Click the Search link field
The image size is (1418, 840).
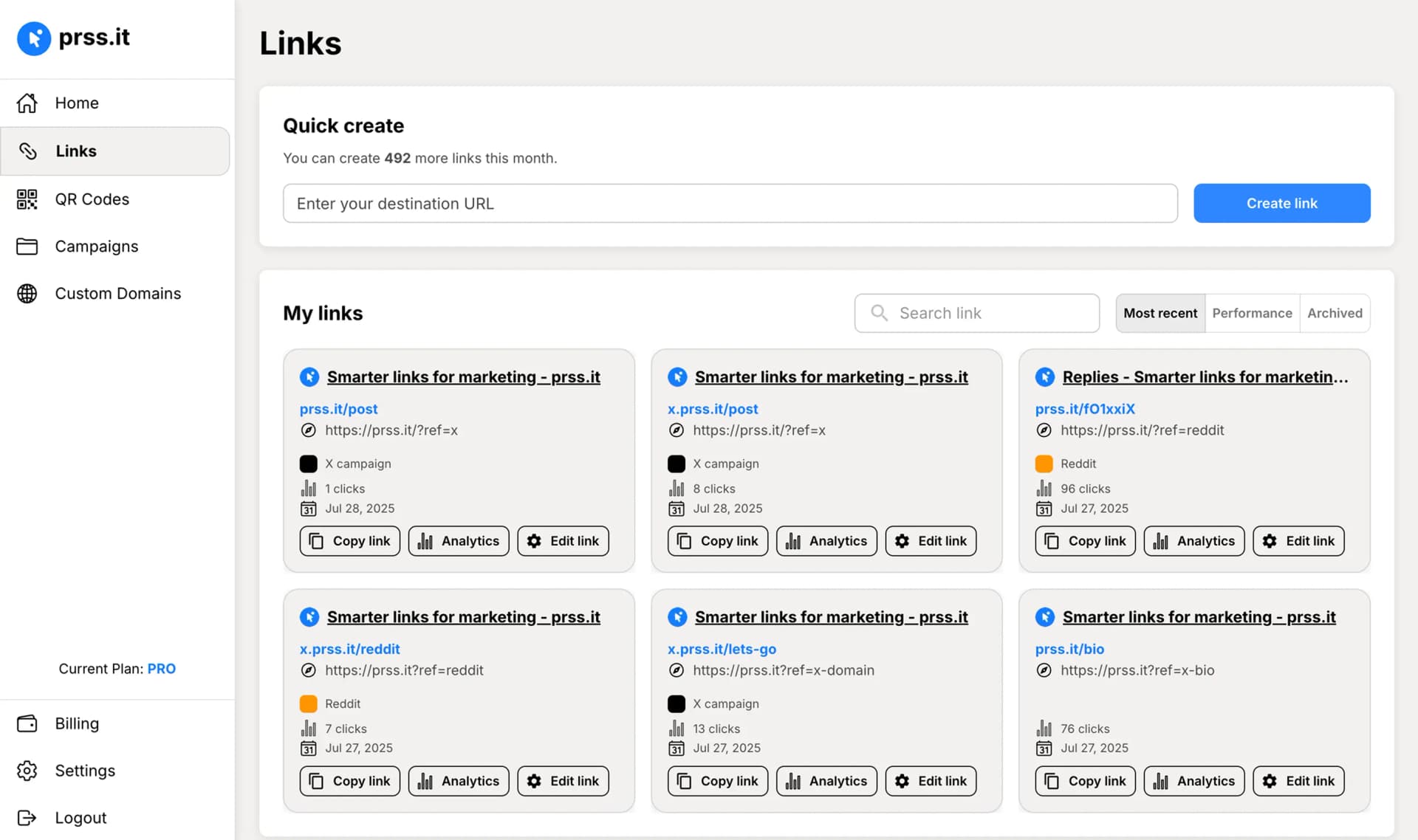pos(976,314)
